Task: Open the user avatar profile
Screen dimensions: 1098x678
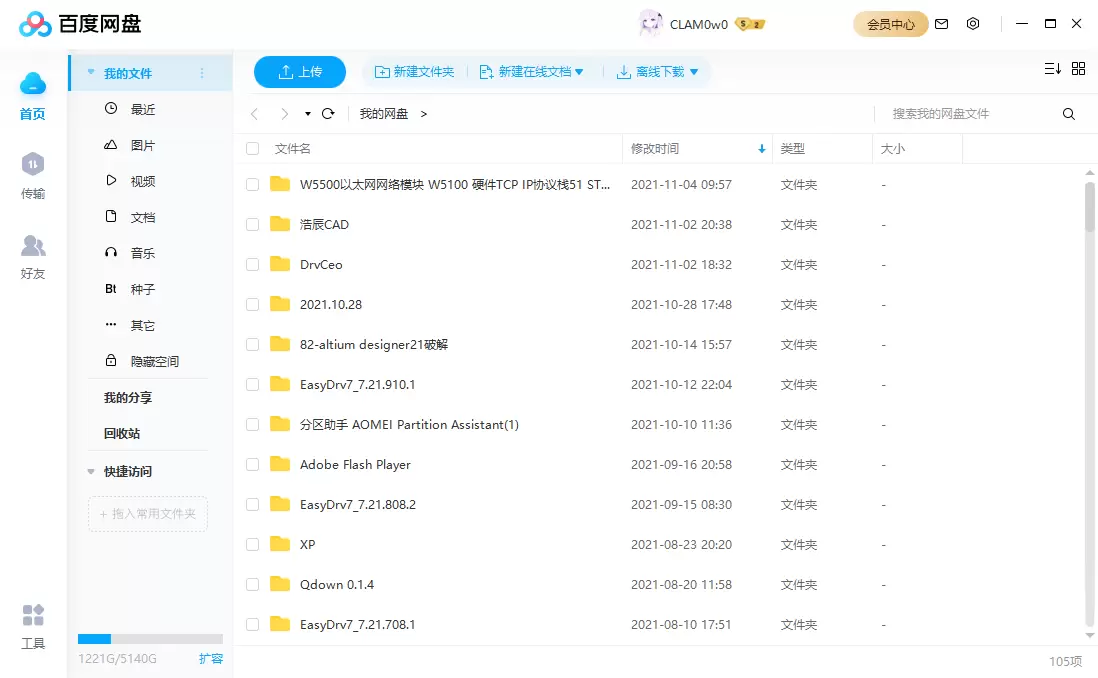Action: click(651, 24)
